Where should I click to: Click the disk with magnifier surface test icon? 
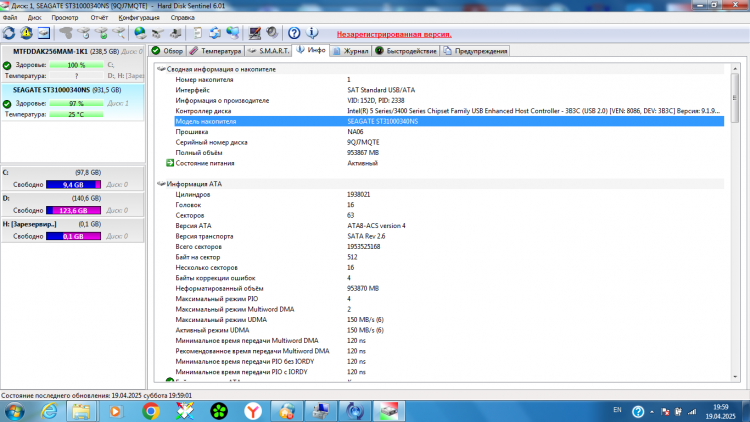pyautogui.click(x=119, y=33)
